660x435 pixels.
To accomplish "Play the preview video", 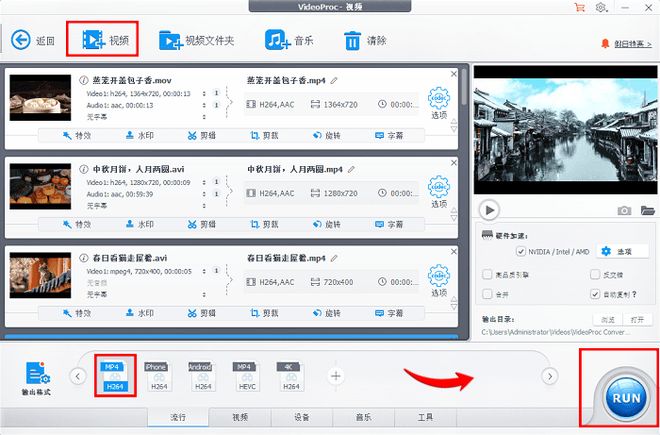I will tap(489, 210).
